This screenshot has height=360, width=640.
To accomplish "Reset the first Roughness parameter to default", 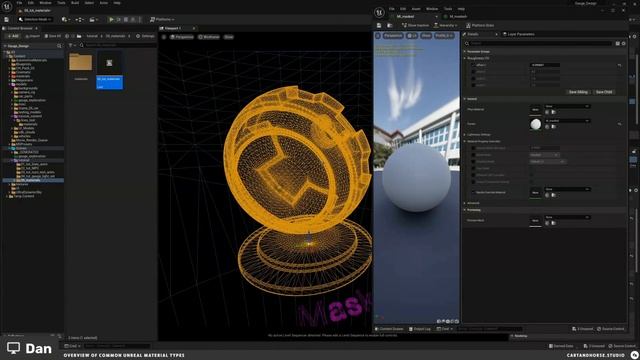I will coord(620,65).
